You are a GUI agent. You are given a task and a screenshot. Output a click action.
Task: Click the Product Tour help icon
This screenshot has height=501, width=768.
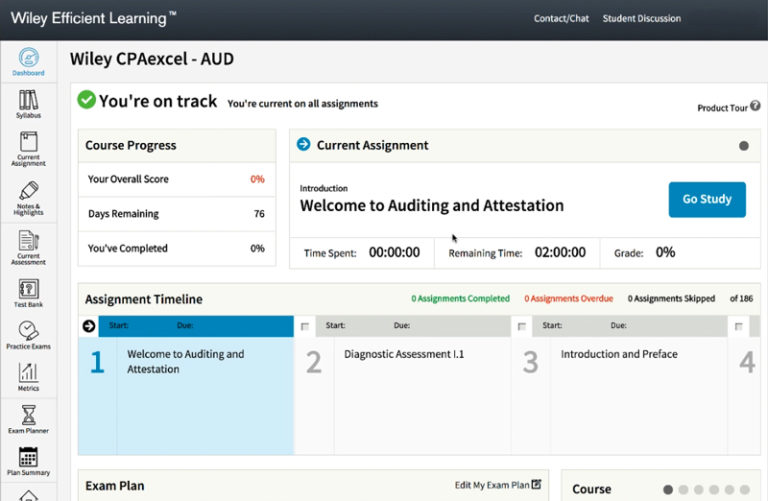coord(755,106)
